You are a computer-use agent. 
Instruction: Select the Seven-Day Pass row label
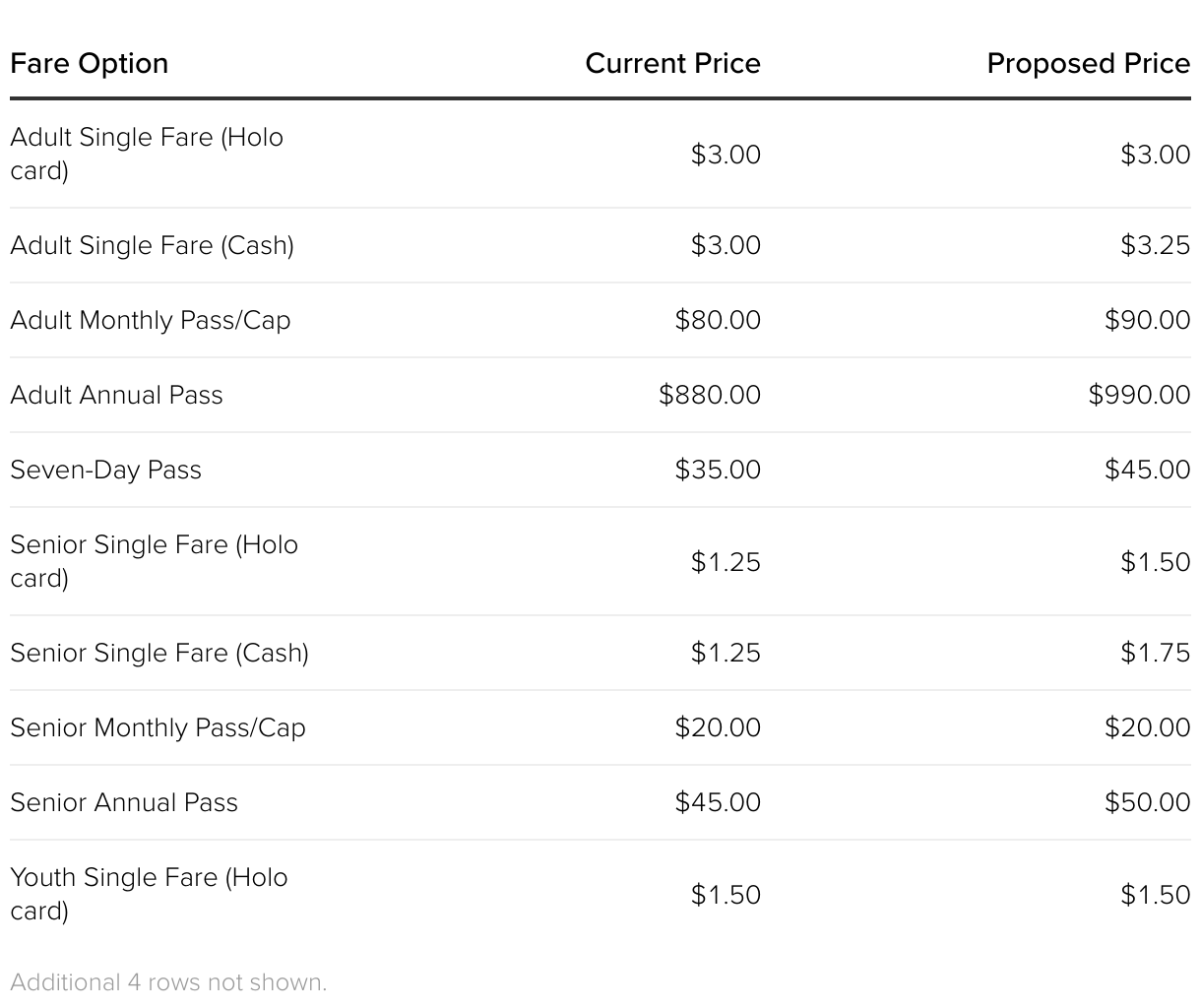pyautogui.click(x=105, y=470)
